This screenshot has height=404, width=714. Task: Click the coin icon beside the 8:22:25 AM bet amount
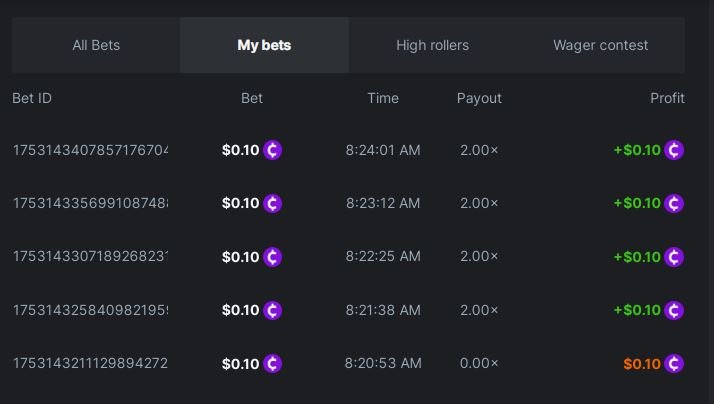pos(273,257)
